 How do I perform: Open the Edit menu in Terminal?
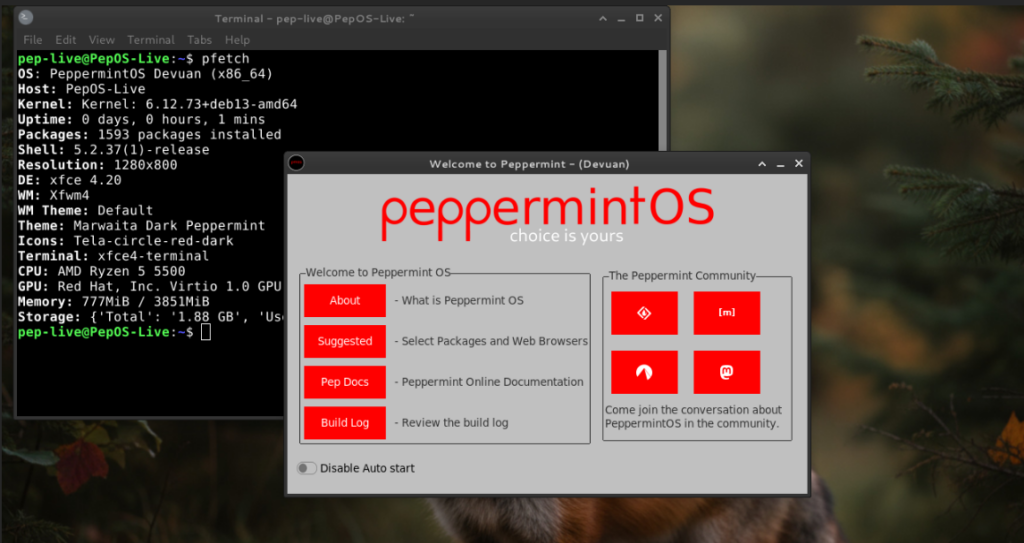[x=66, y=40]
